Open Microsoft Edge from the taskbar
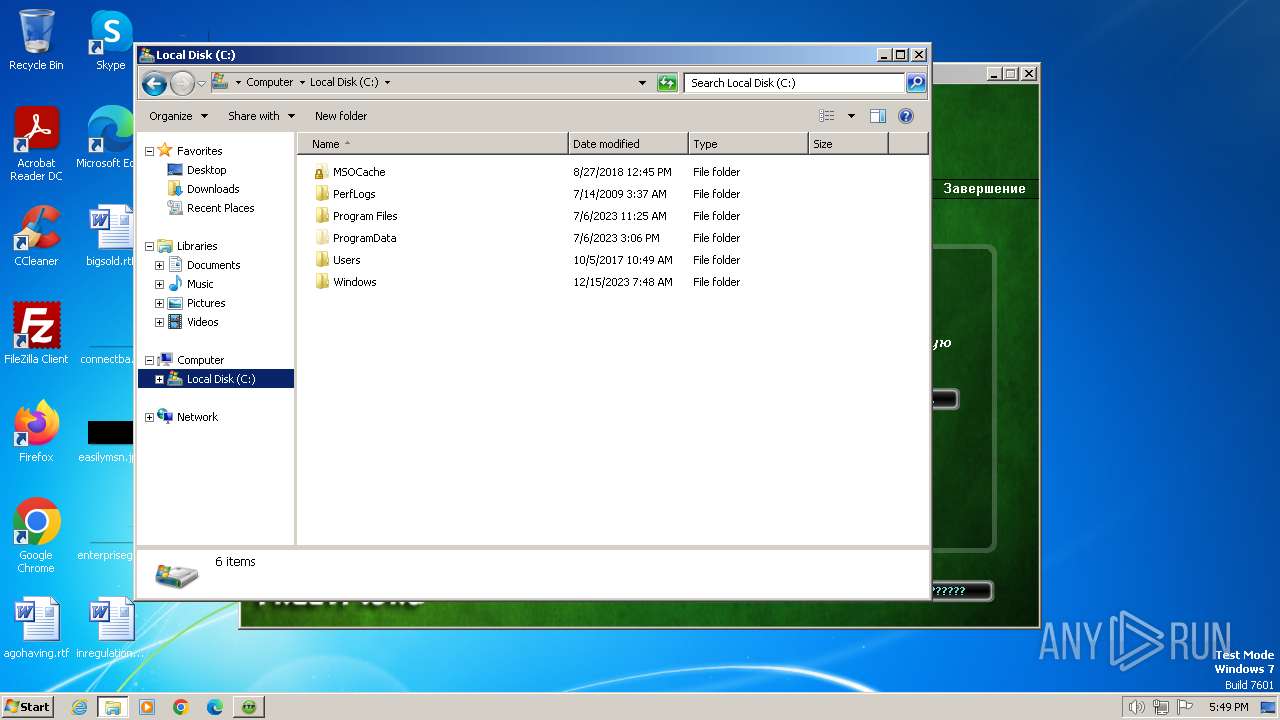 215,707
